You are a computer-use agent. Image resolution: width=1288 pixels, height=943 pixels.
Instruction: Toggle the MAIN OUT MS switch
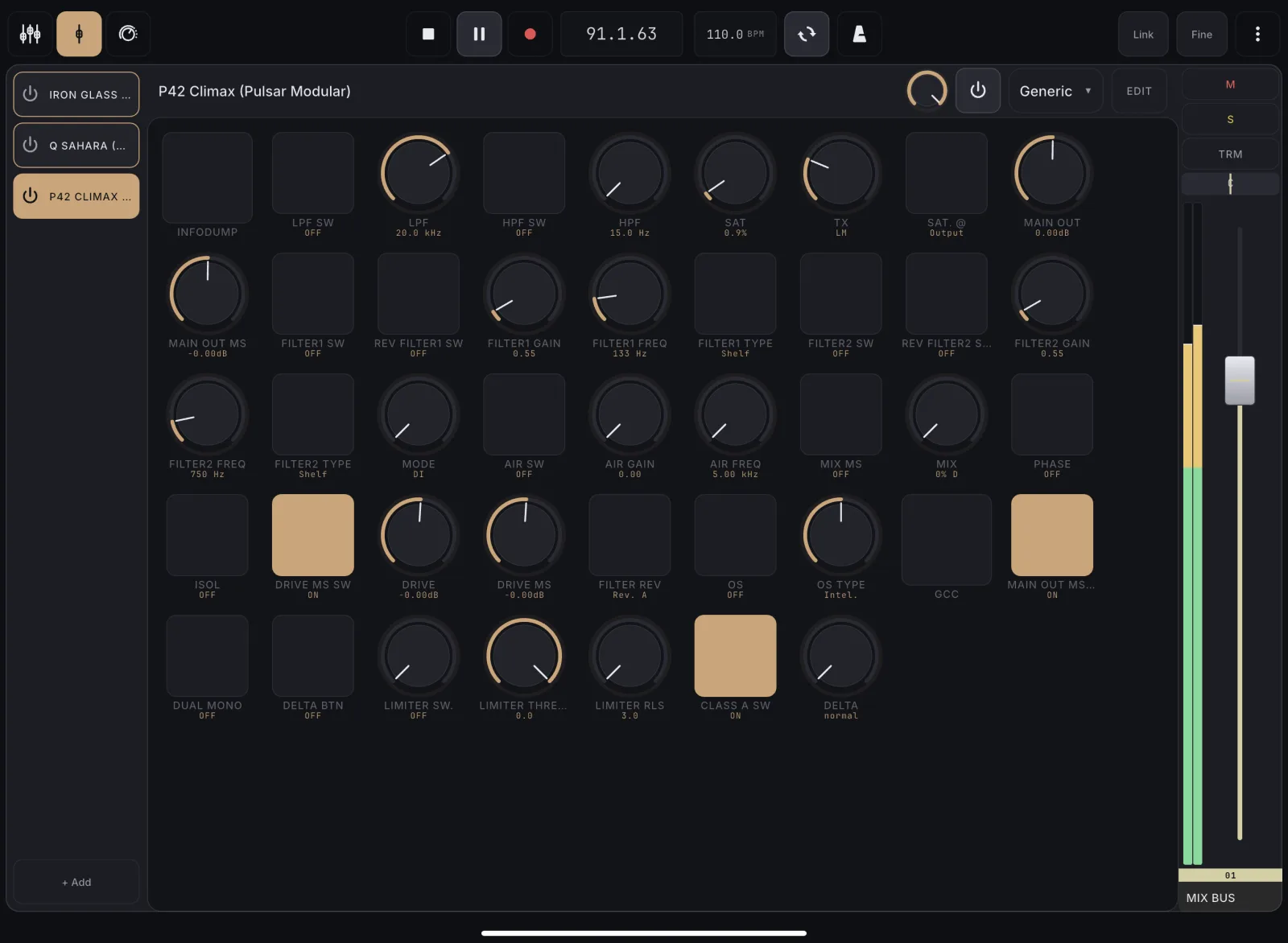pyautogui.click(x=1052, y=535)
